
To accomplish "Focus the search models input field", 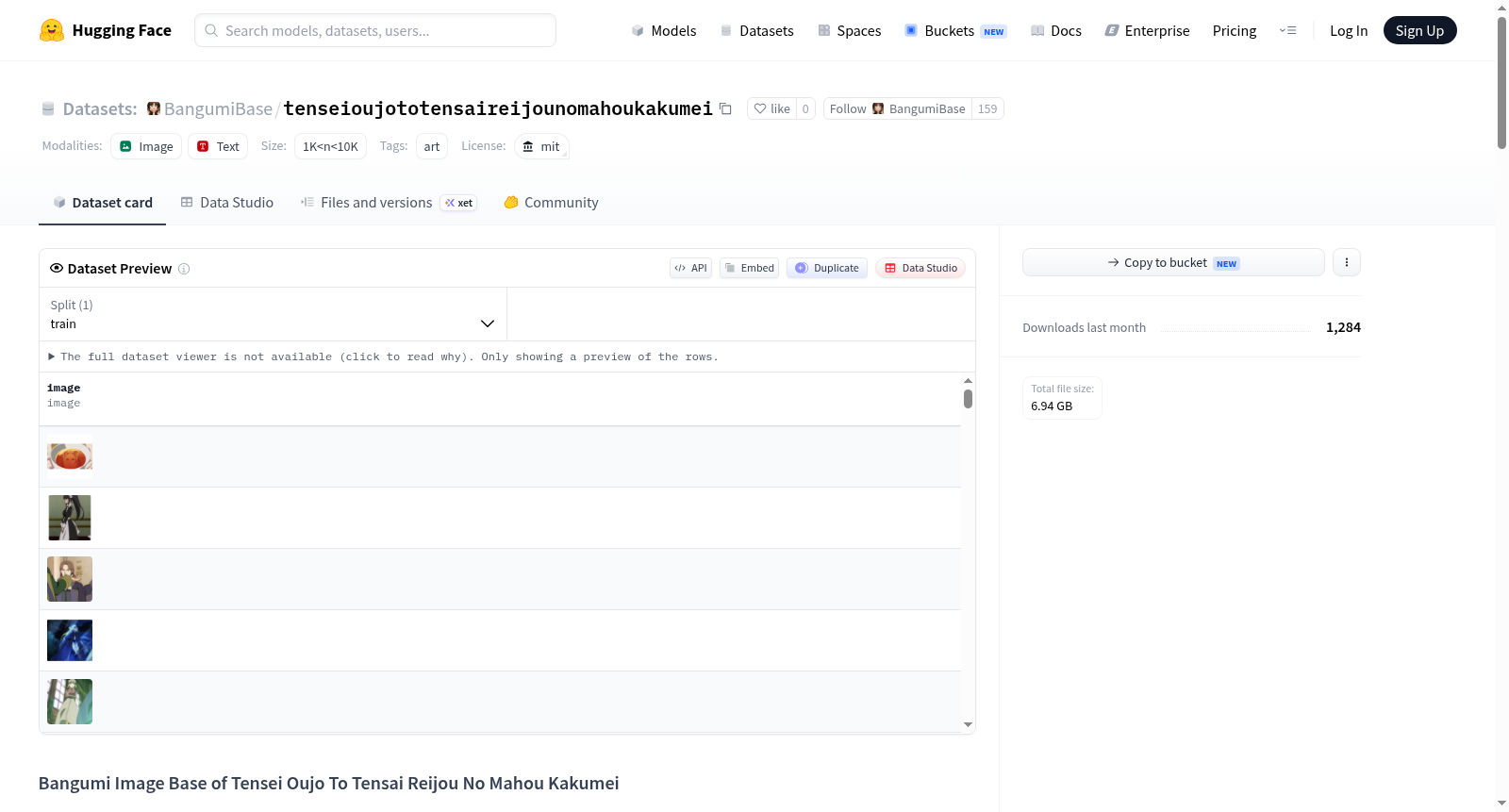I will click(x=375, y=30).
